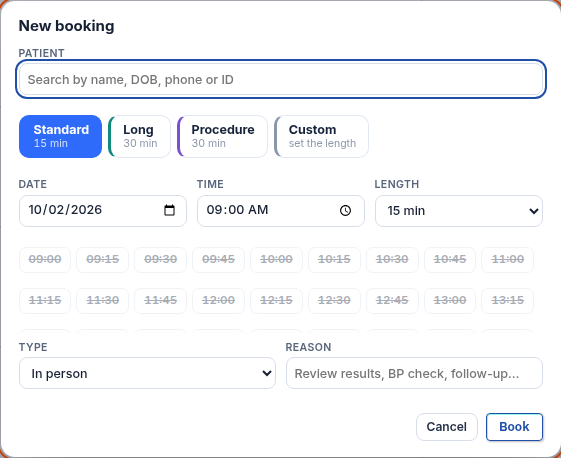Pick the 12:45 time slot chip
The width and height of the screenshot is (561, 458).
click(392, 301)
